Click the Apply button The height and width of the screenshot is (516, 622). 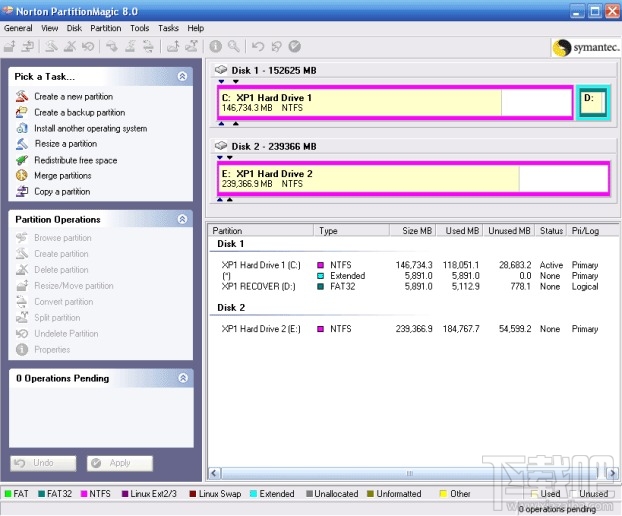pos(120,463)
